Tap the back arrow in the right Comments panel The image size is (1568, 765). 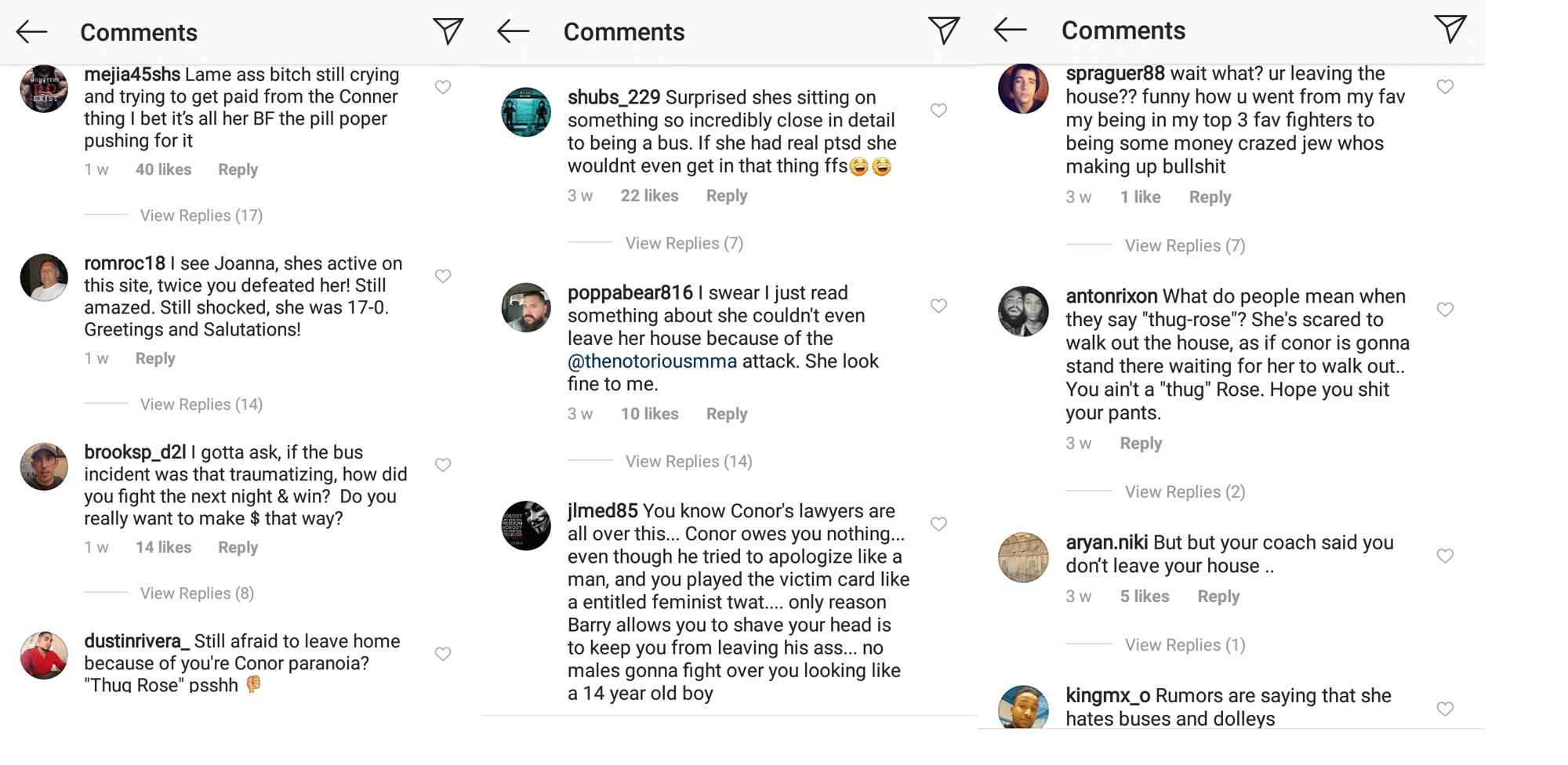(x=1010, y=30)
